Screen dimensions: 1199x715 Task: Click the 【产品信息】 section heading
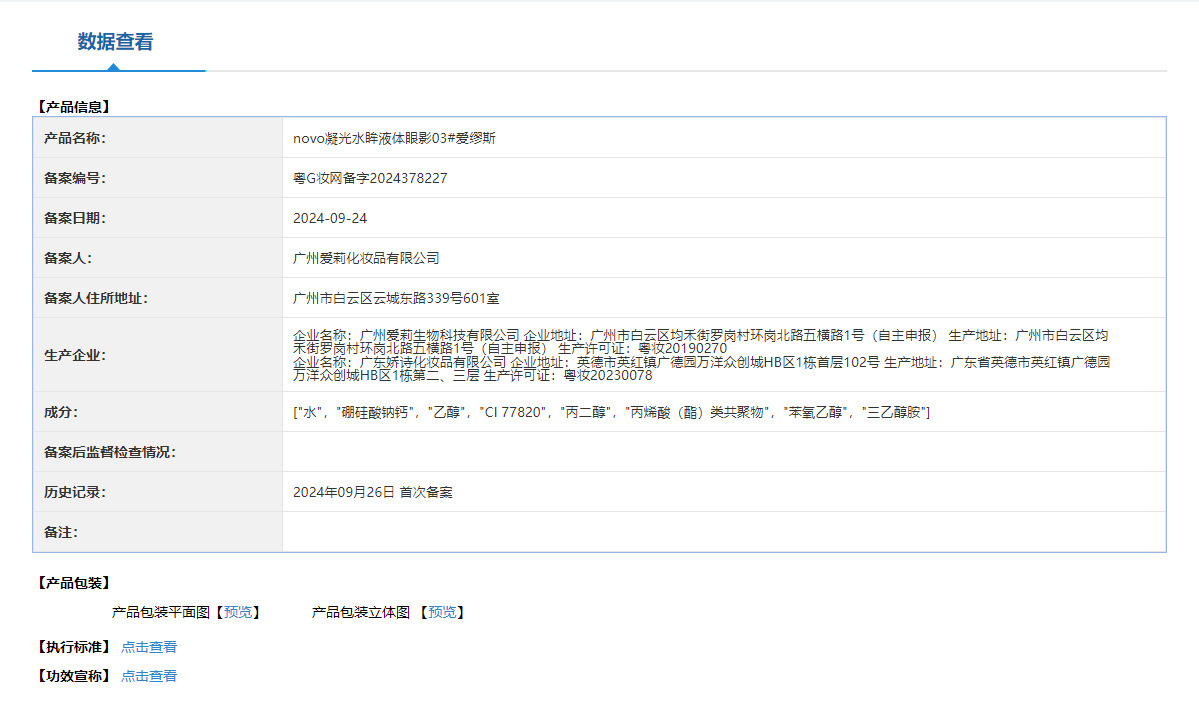pyautogui.click(x=74, y=107)
